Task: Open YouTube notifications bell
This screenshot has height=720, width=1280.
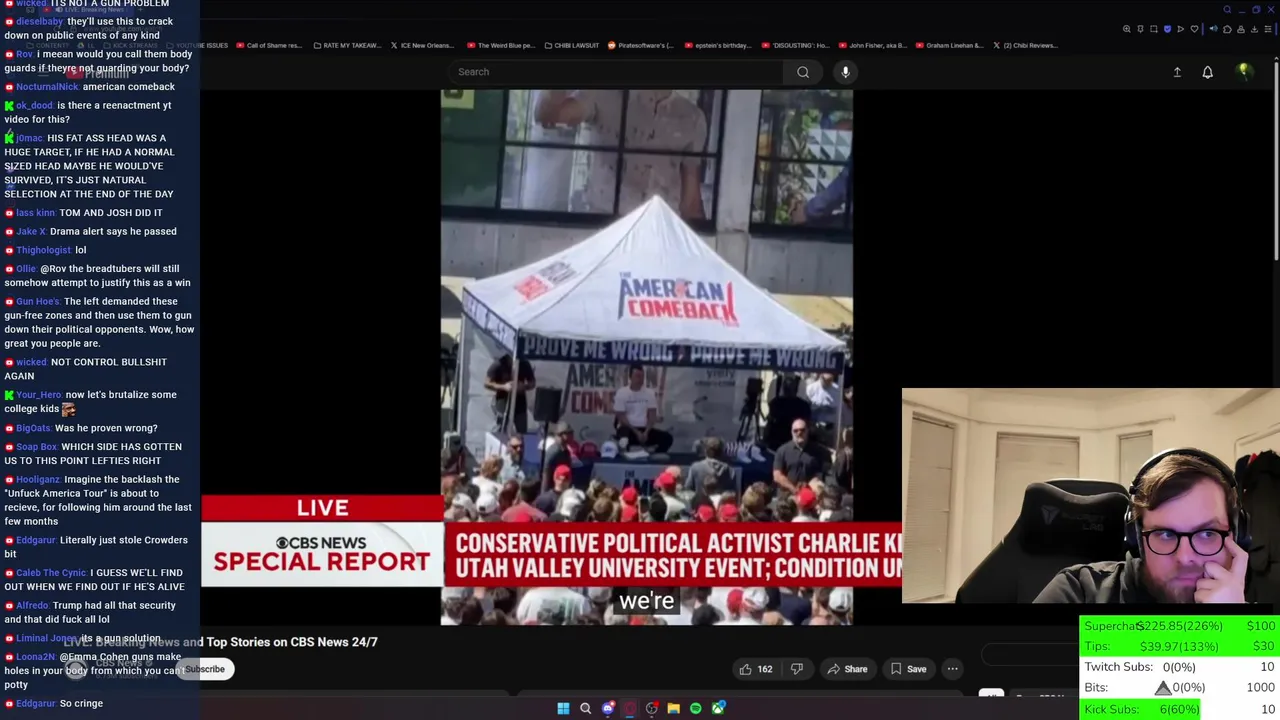Action: pos(1208,72)
